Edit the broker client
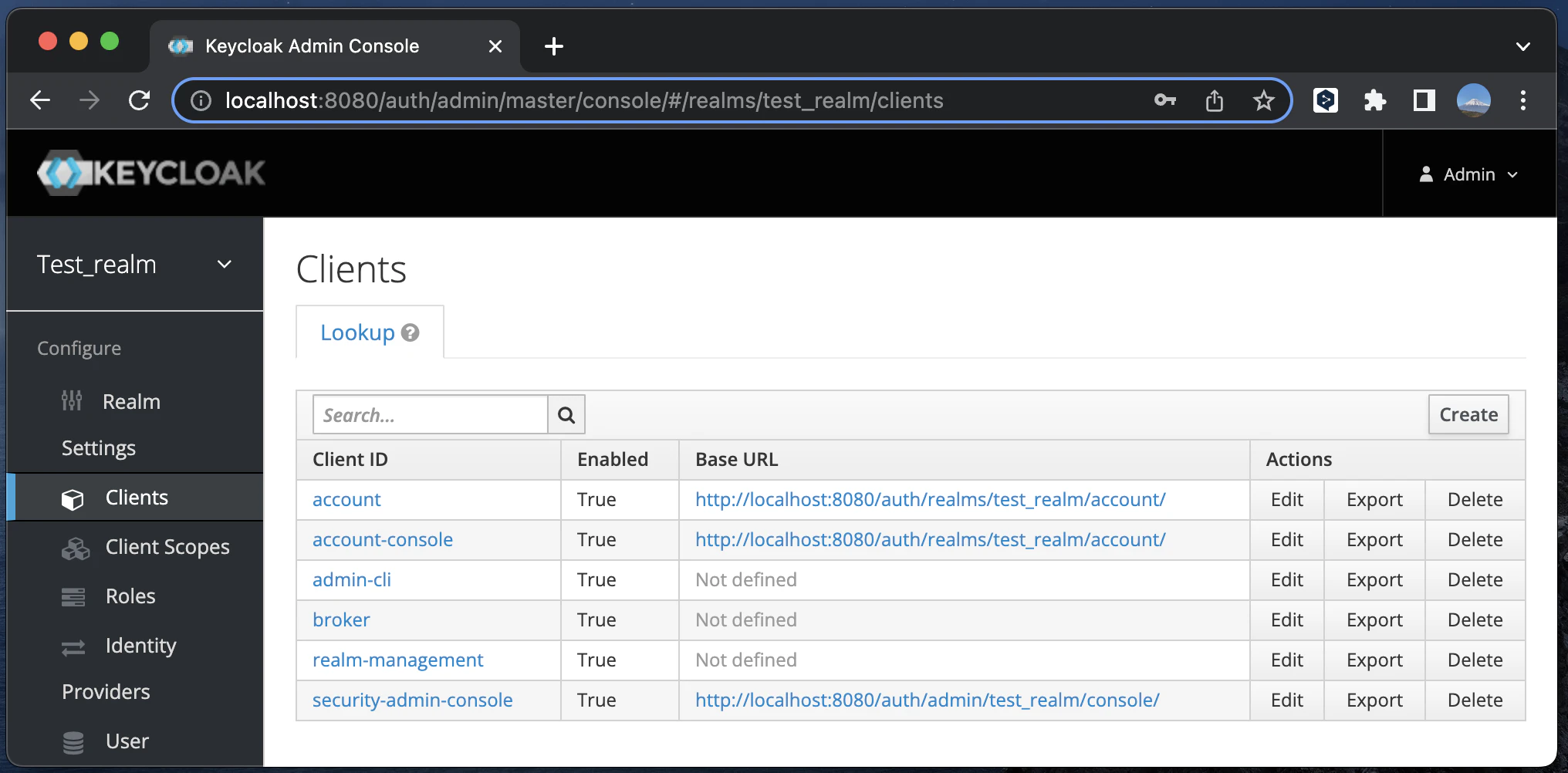 tap(1287, 620)
